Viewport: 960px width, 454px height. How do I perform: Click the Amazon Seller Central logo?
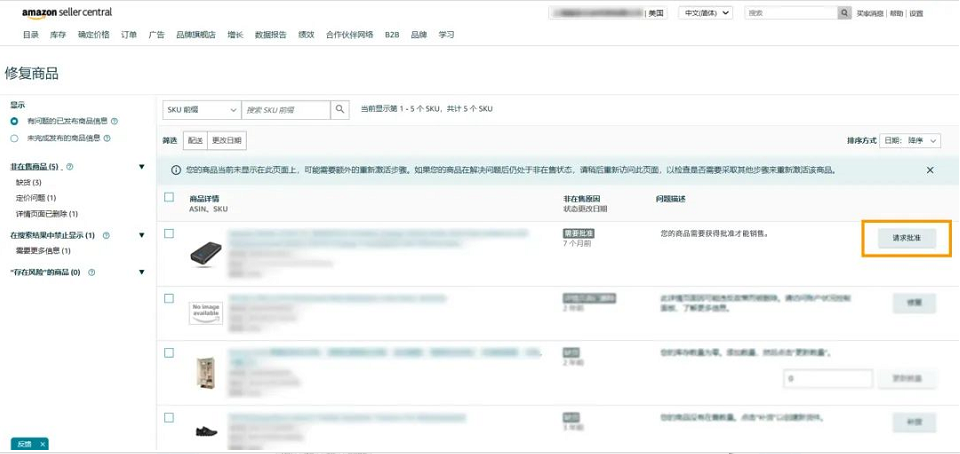67,12
